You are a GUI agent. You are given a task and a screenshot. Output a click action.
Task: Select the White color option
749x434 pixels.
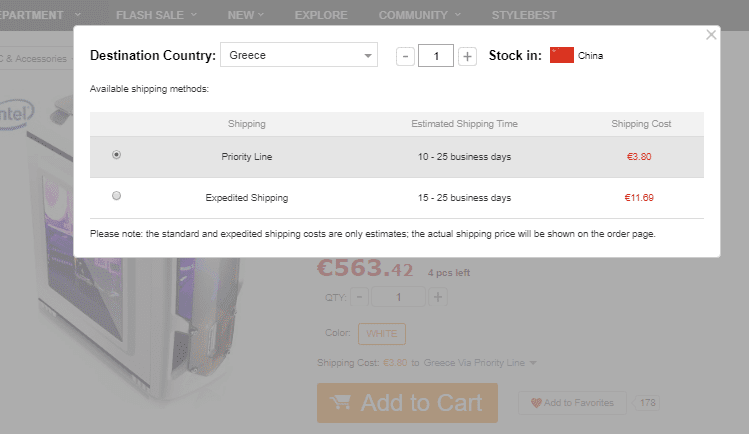(x=381, y=333)
